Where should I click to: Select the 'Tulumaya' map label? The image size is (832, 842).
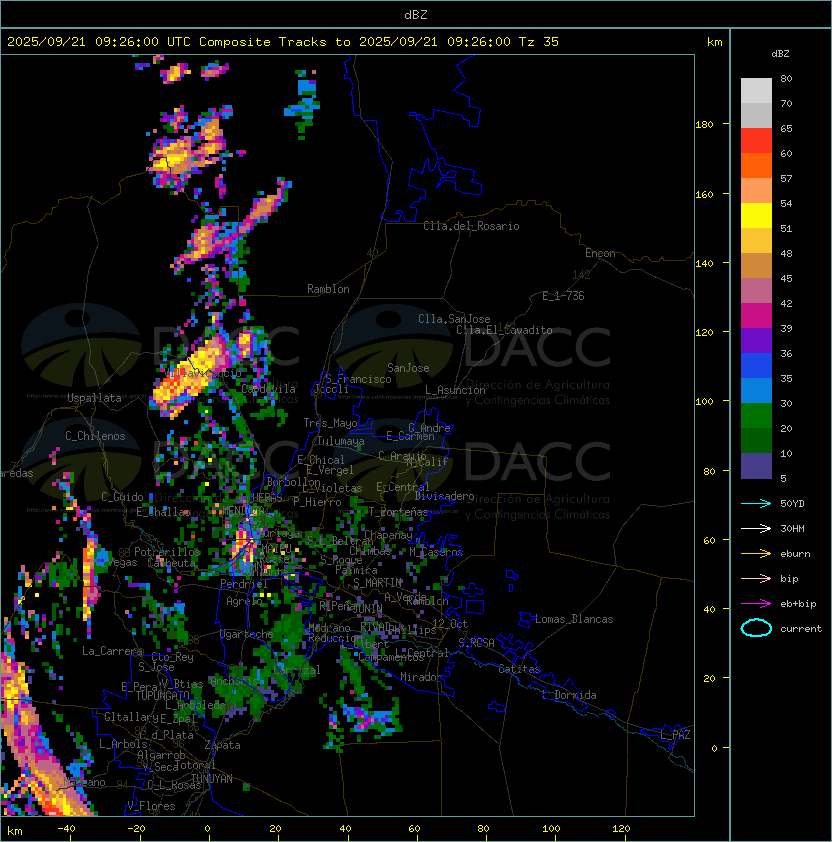[x=341, y=441]
